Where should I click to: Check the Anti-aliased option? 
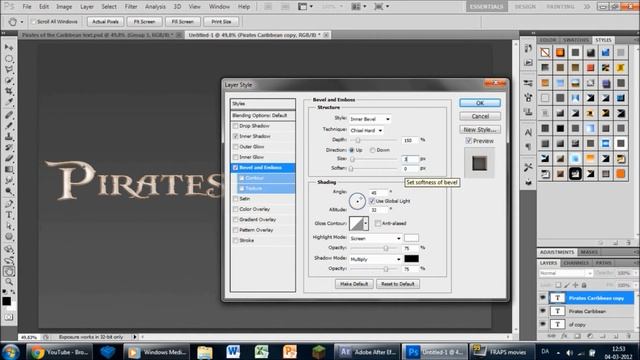[378, 223]
